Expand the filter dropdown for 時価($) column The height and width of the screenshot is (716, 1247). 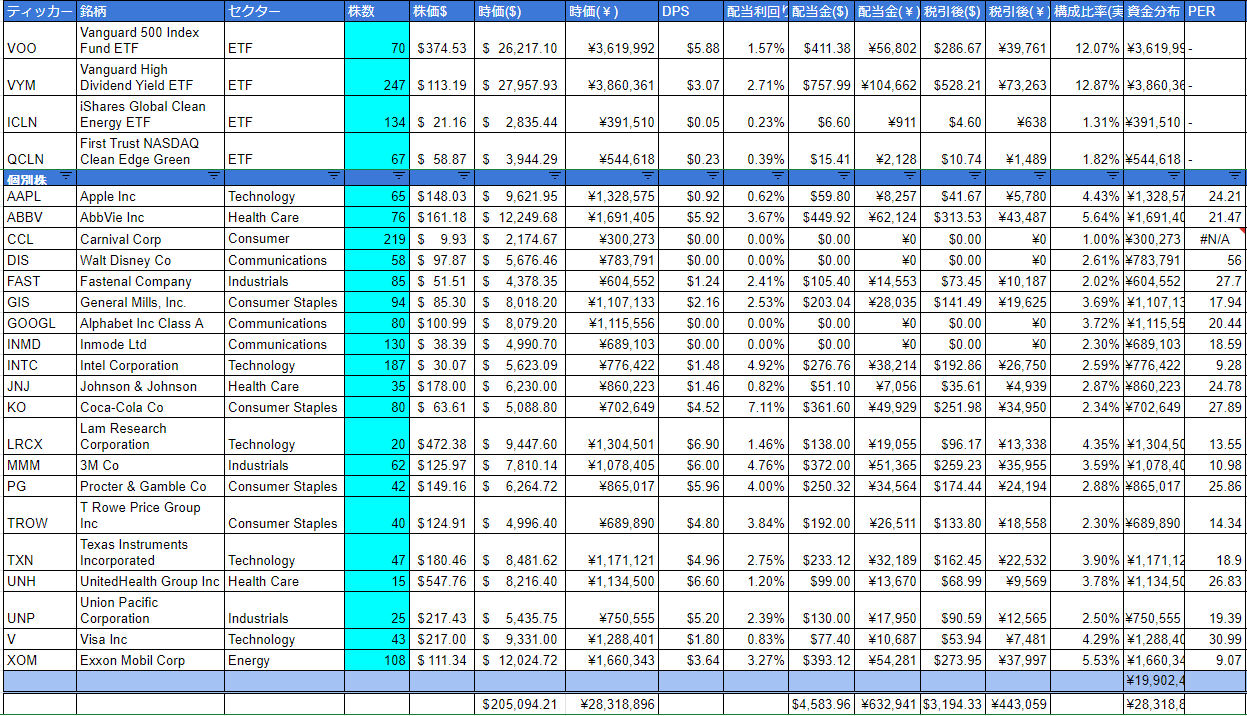pyautogui.click(x=556, y=176)
